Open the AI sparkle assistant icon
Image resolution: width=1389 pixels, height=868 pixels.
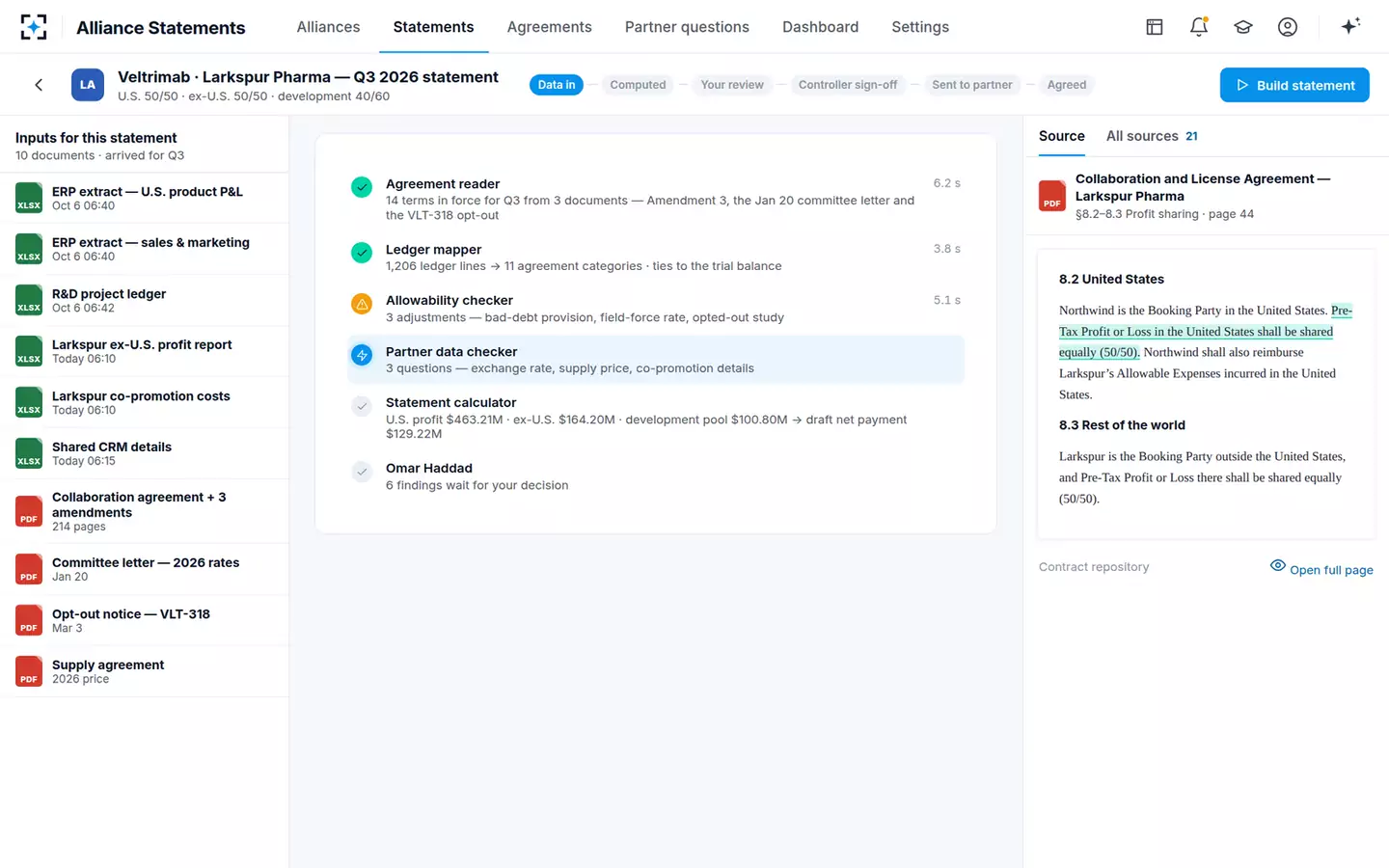1350,26
